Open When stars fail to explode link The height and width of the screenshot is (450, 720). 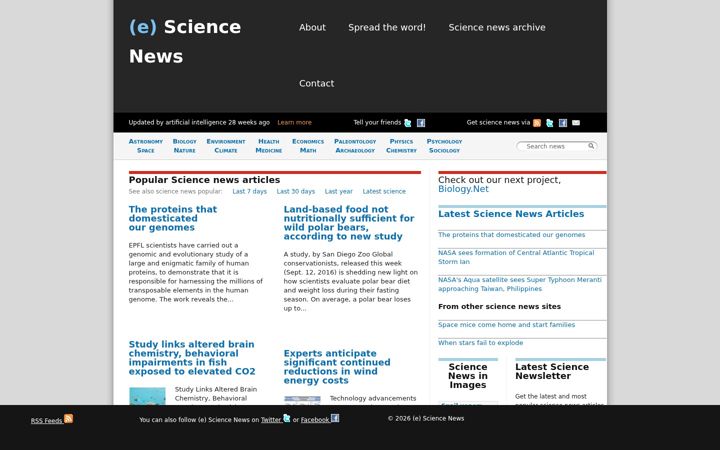pos(480,343)
